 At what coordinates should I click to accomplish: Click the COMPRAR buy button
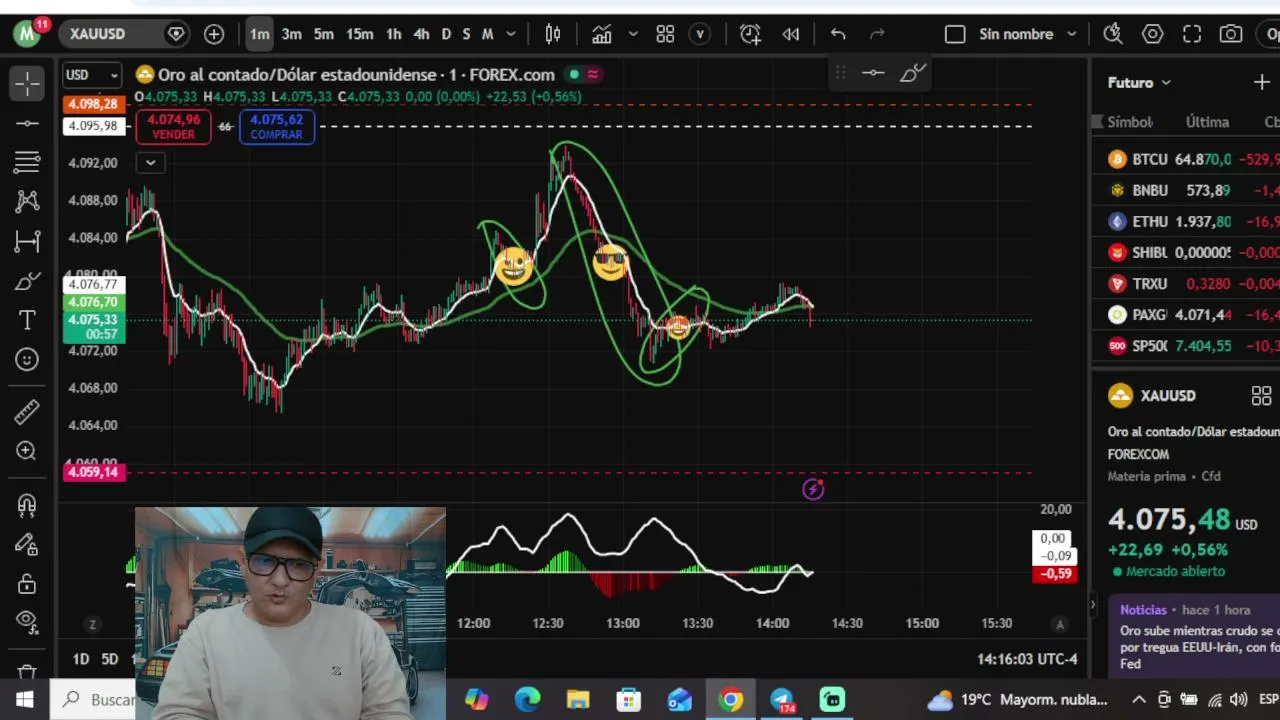276,127
